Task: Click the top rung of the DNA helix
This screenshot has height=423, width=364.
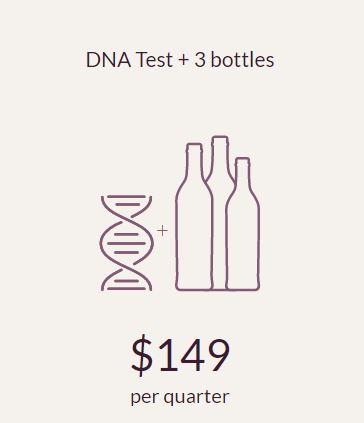Action: 127,197
